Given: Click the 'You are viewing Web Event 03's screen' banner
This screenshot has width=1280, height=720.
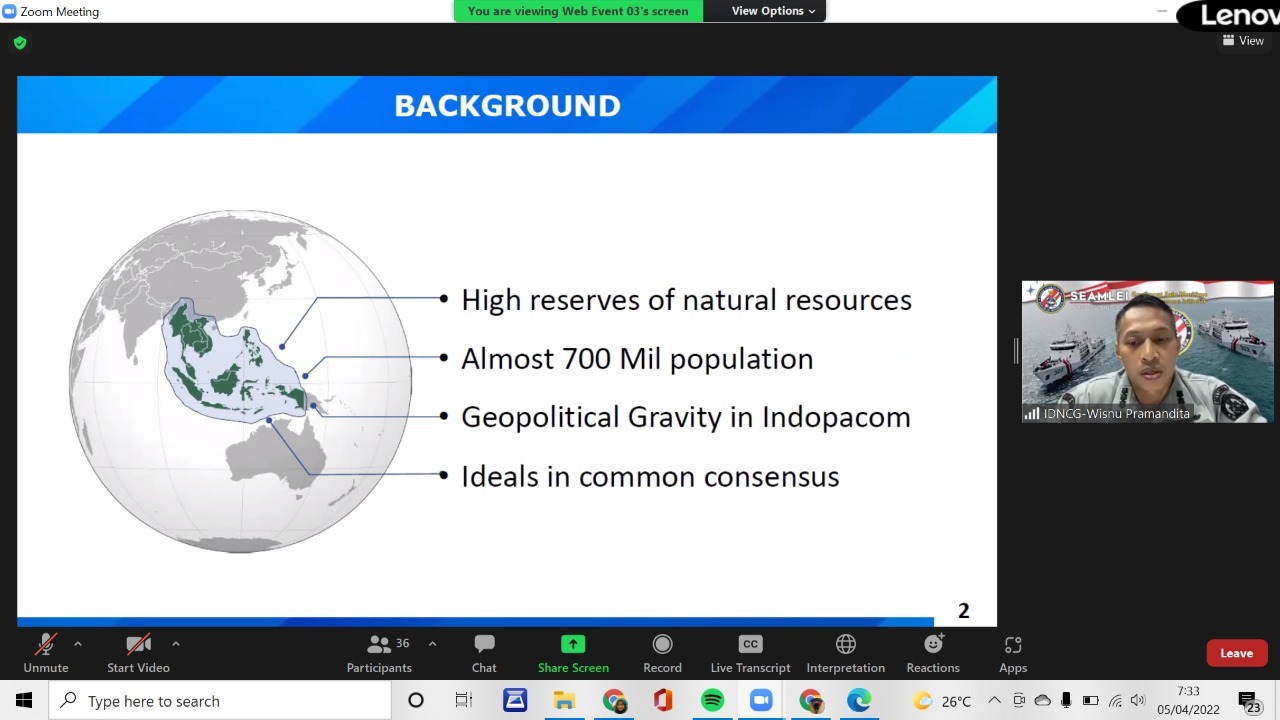Looking at the screenshot, I should [x=578, y=11].
